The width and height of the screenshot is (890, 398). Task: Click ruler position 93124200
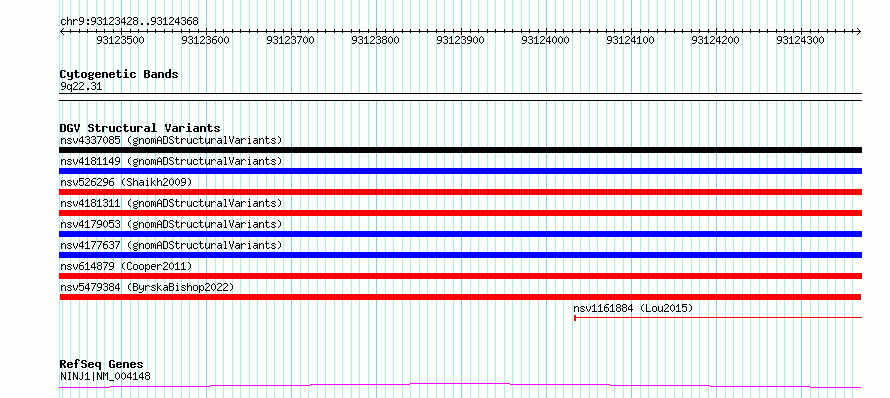716,40
